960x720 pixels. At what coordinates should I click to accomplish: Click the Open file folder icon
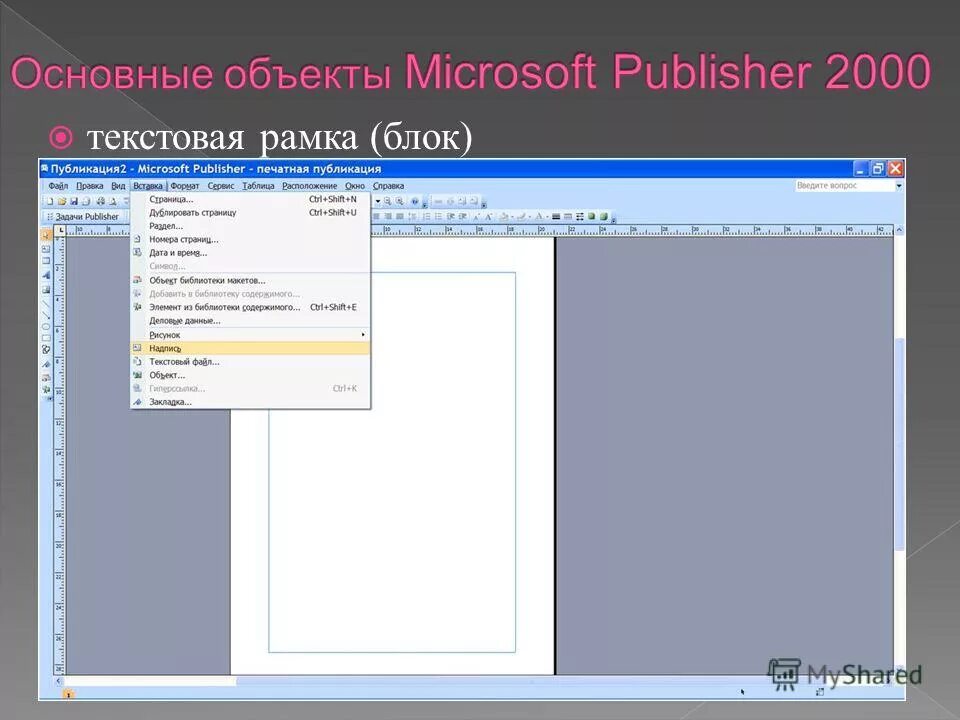point(61,201)
